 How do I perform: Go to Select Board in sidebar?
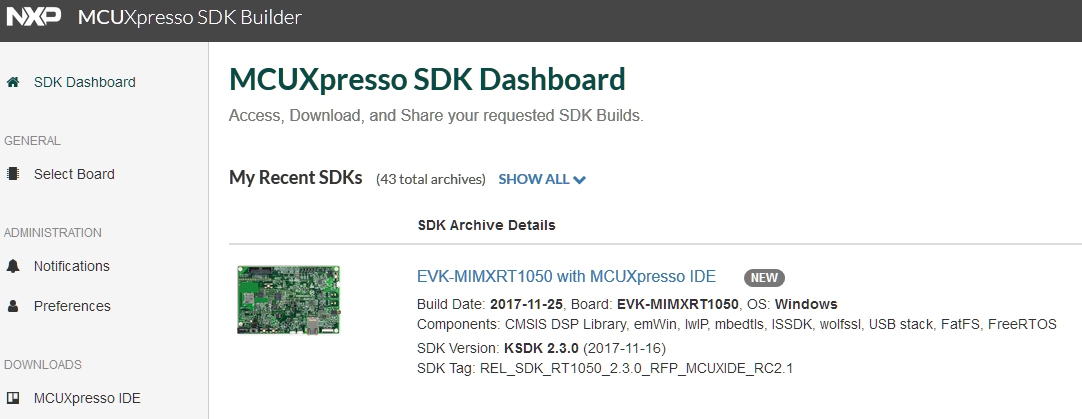74,174
